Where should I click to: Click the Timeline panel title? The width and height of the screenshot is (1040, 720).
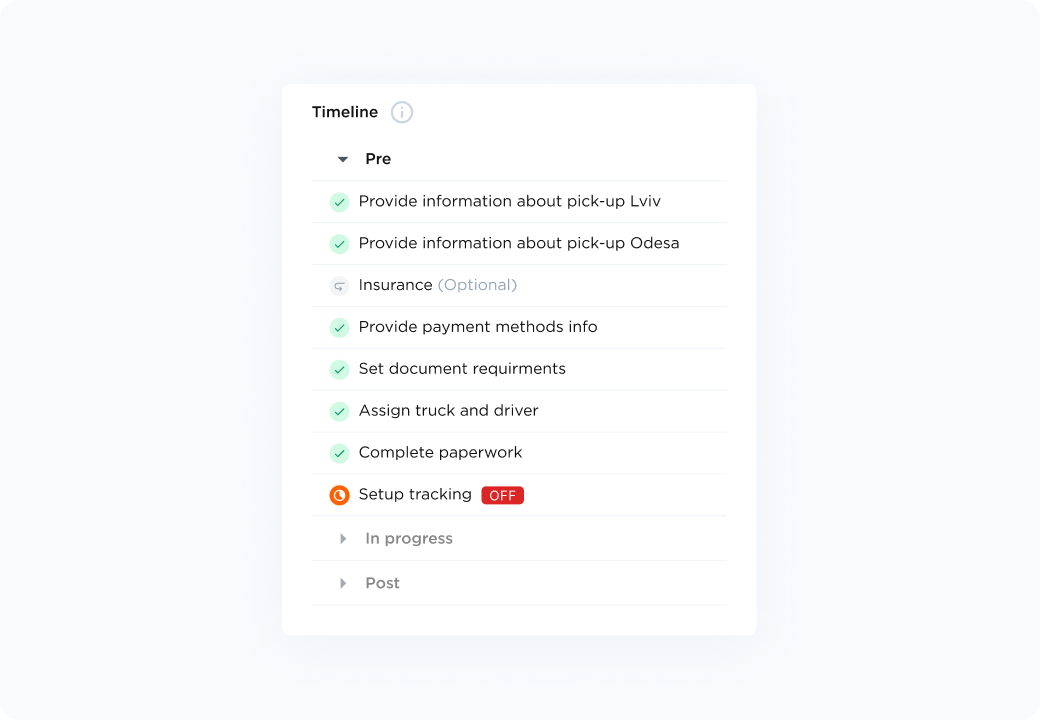tap(345, 112)
